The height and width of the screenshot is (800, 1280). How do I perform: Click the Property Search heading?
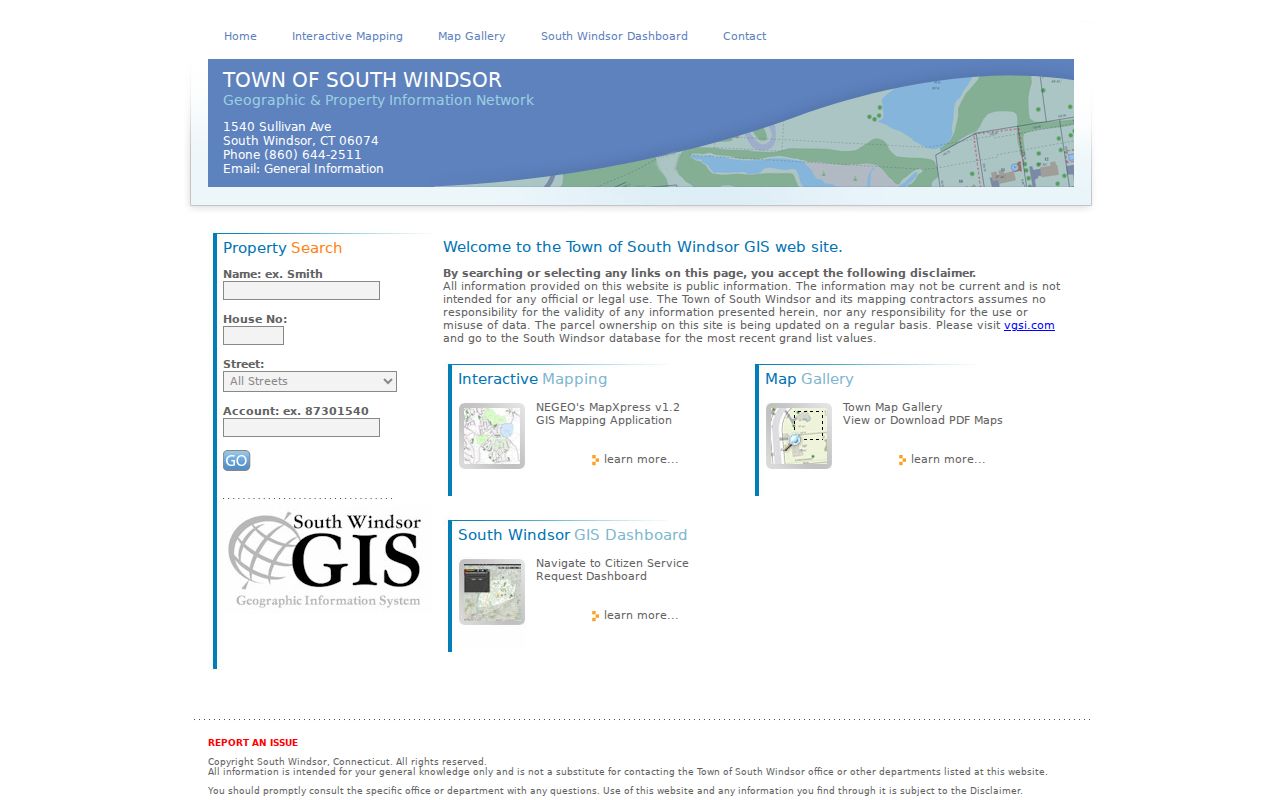[x=282, y=248]
